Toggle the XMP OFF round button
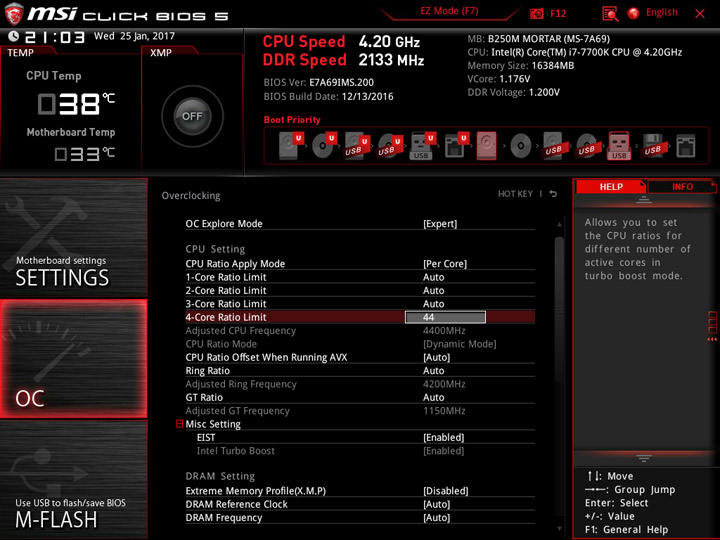720x540 pixels. tap(192, 116)
